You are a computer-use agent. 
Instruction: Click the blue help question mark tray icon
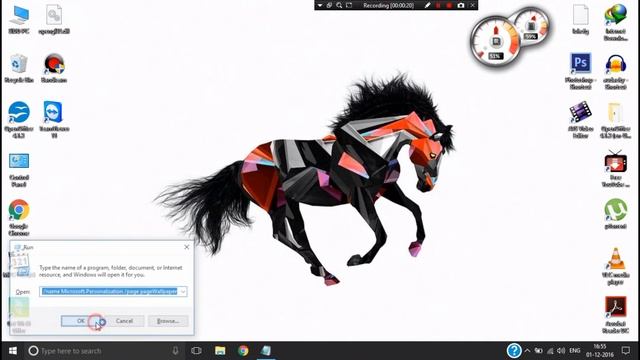coord(514,351)
